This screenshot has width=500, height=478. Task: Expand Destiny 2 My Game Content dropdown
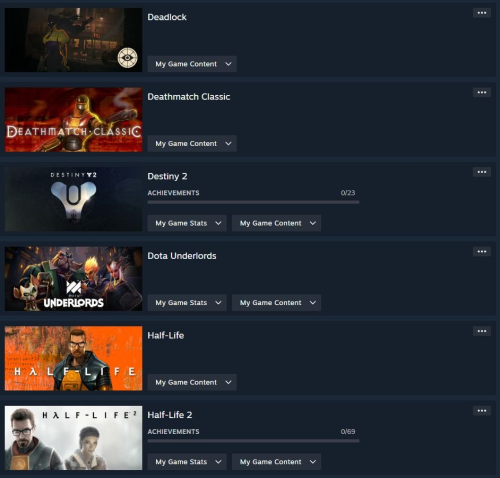[276, 223]
